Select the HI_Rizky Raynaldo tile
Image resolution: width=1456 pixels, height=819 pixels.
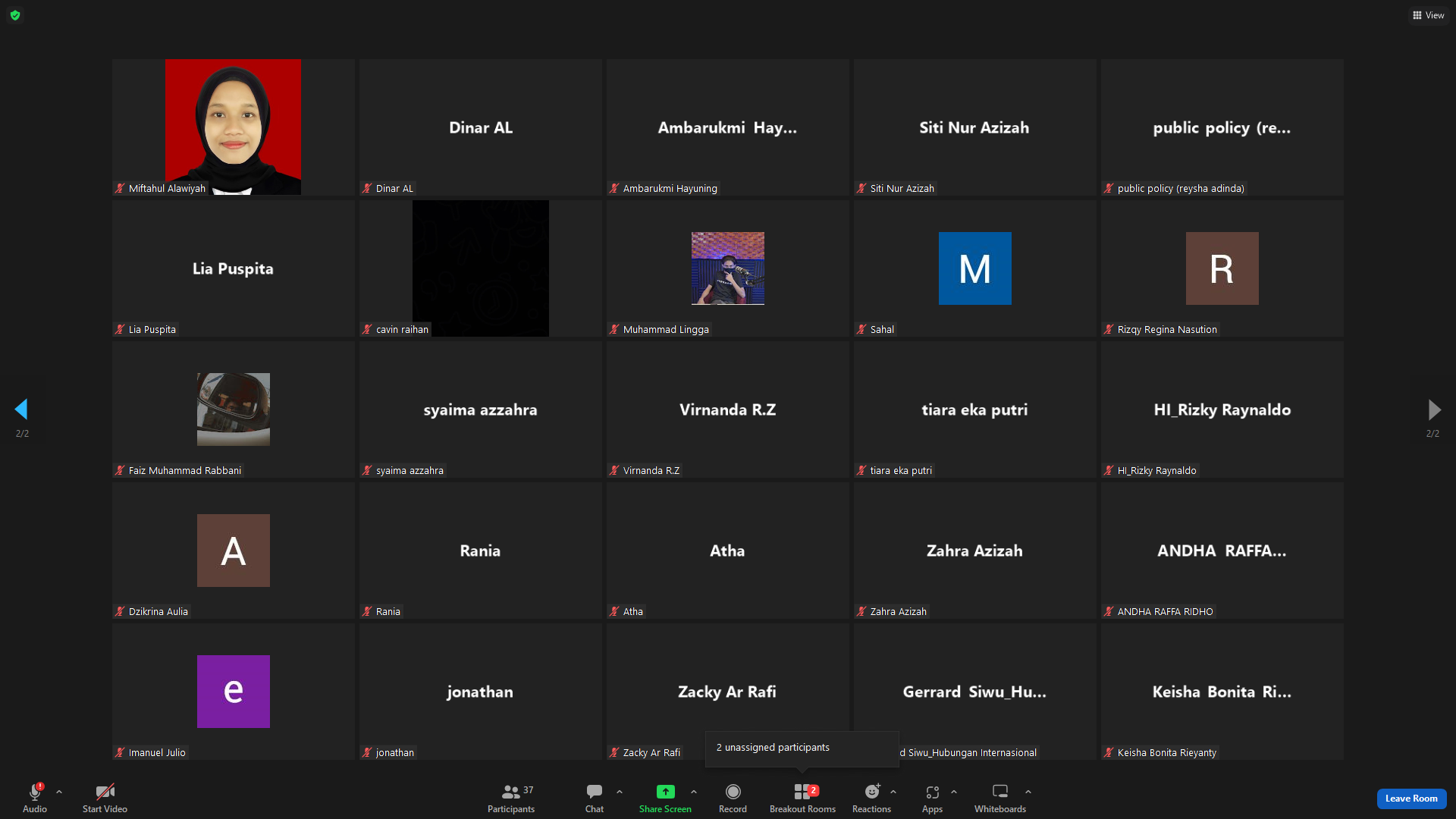(x=1222, y=409)
